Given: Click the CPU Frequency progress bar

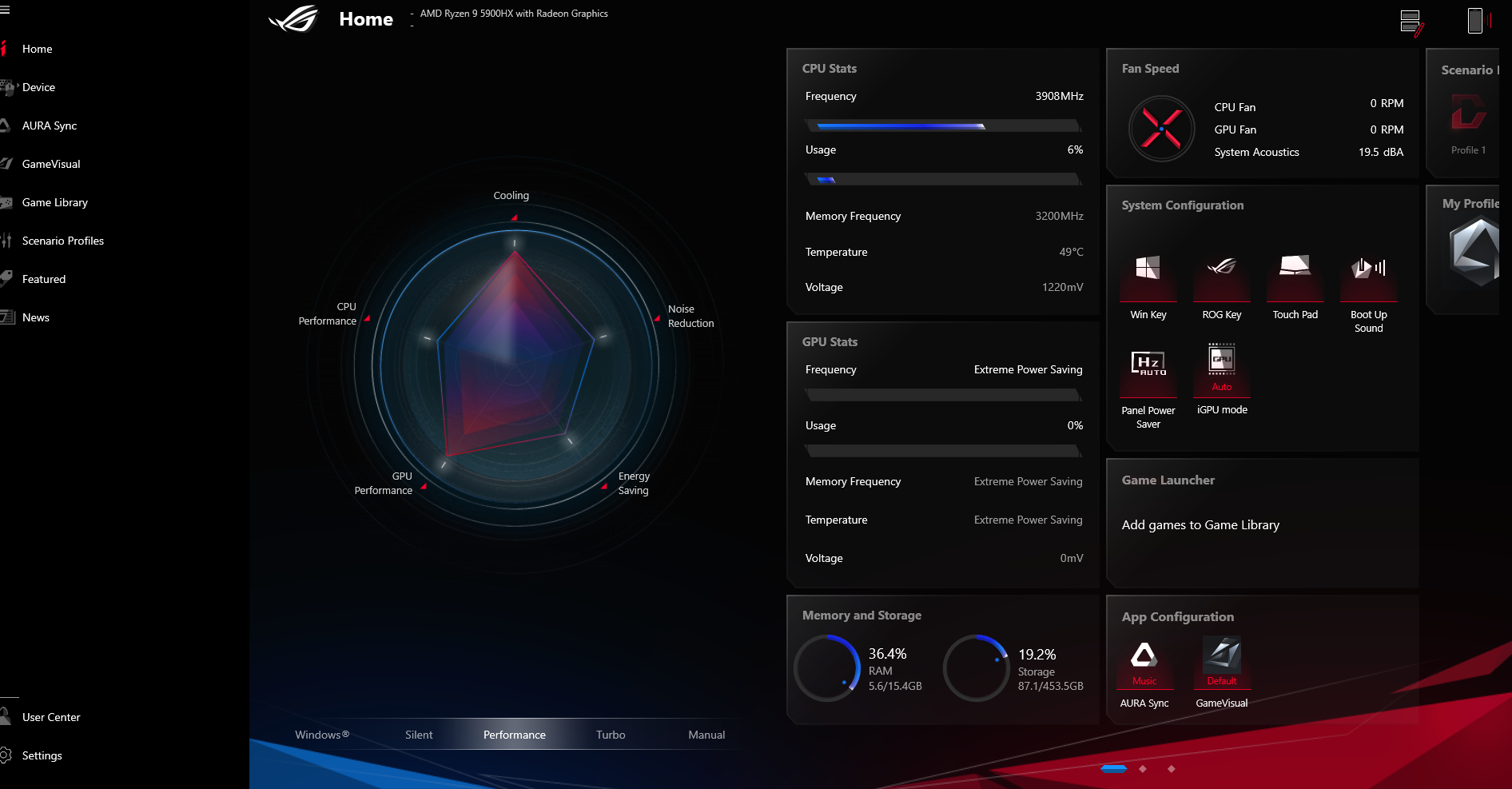Looking at the screenshot, I should (x=944, y=126).
